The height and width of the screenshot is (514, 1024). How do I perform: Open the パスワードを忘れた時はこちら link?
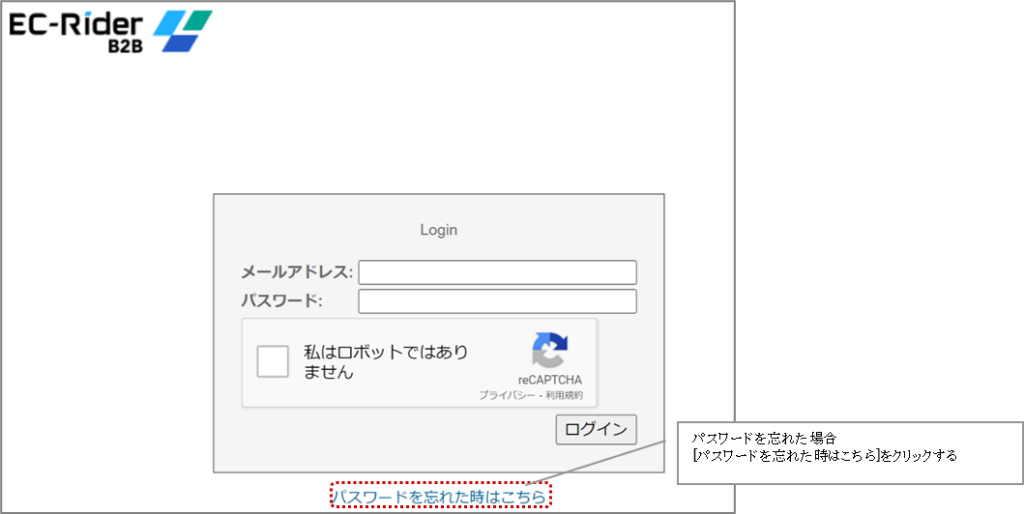[x=439, y=496]
